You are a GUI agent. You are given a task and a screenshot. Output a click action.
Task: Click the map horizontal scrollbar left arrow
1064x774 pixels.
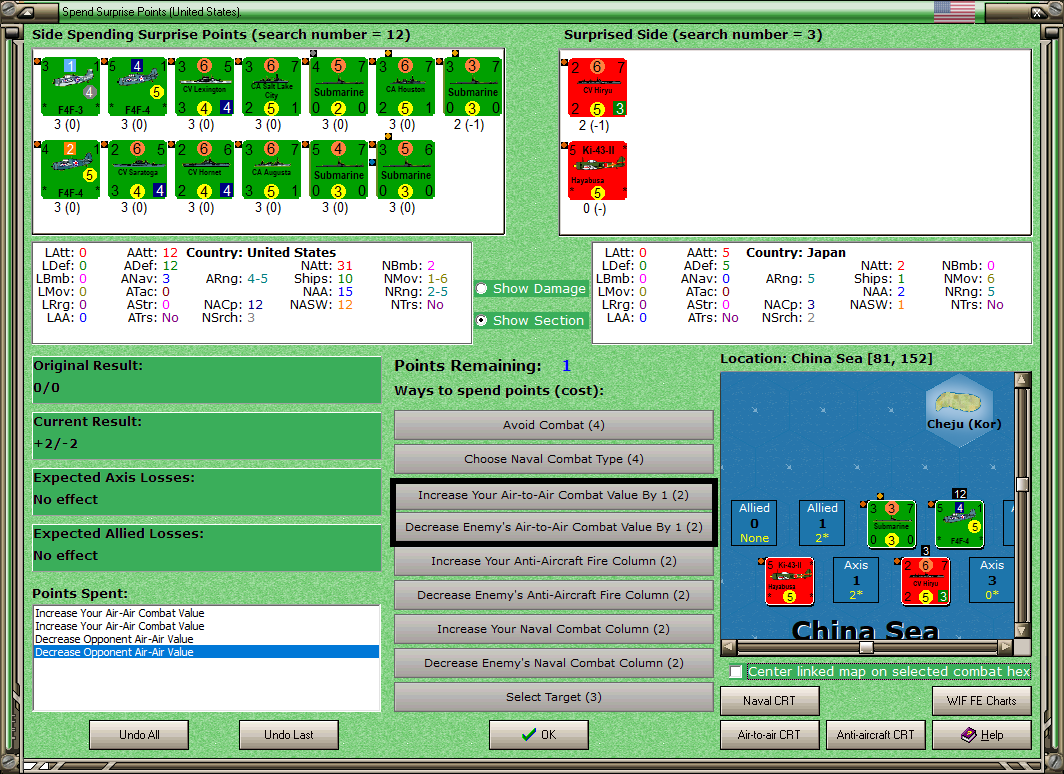728,647
